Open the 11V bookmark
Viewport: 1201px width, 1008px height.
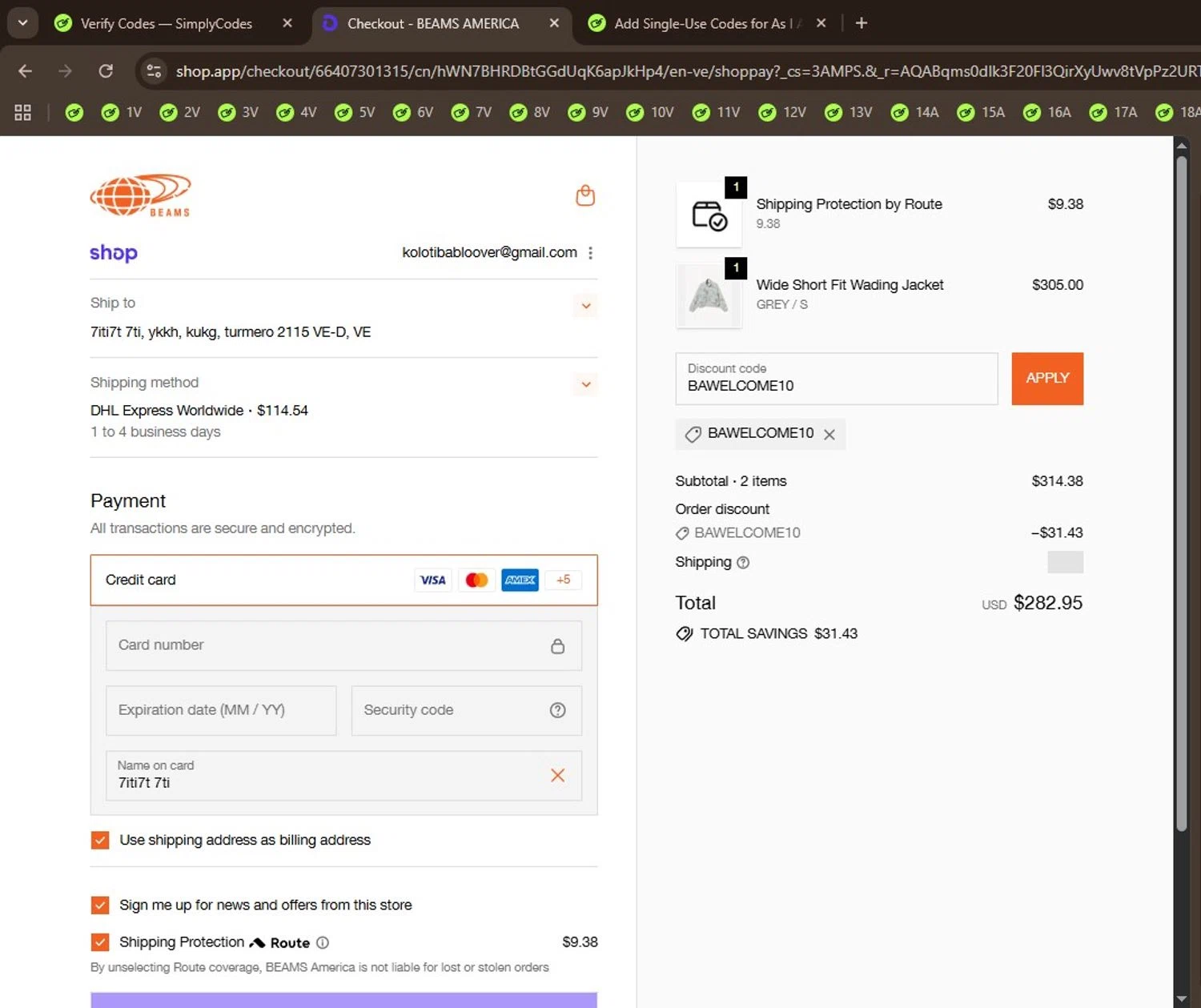717,112
